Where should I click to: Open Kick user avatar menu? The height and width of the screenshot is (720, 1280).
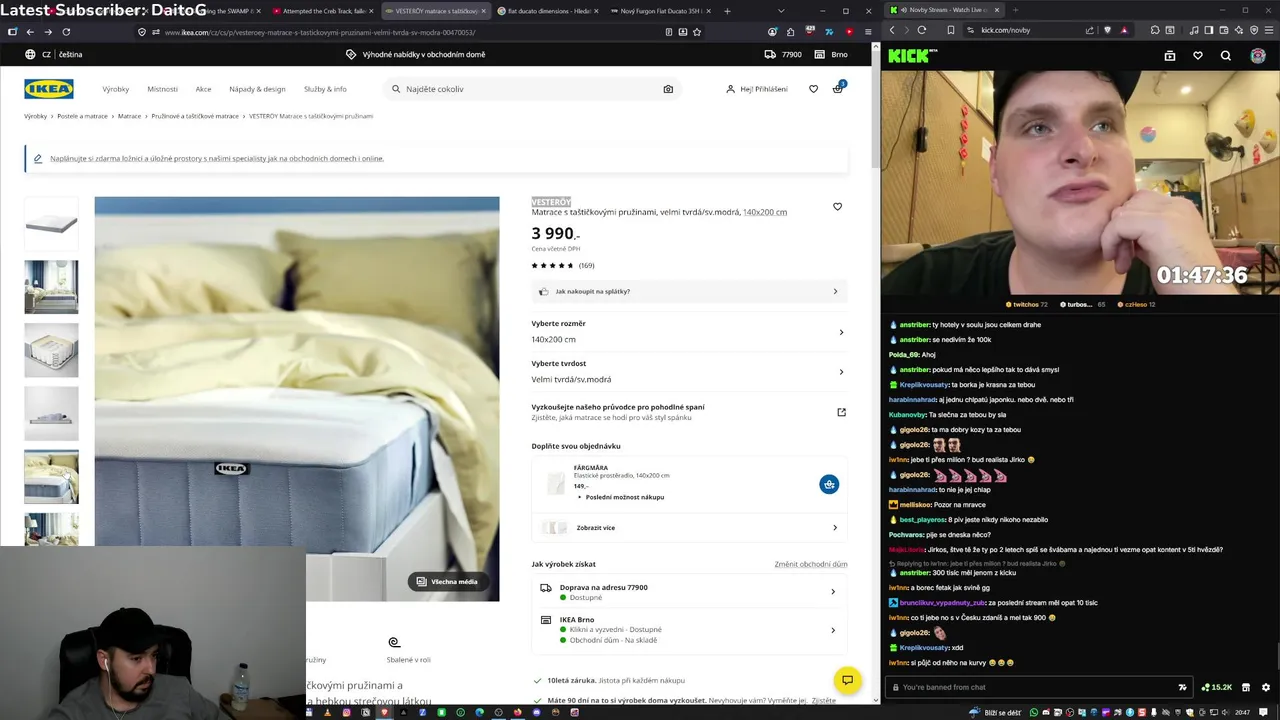(x=1258, y=56)
